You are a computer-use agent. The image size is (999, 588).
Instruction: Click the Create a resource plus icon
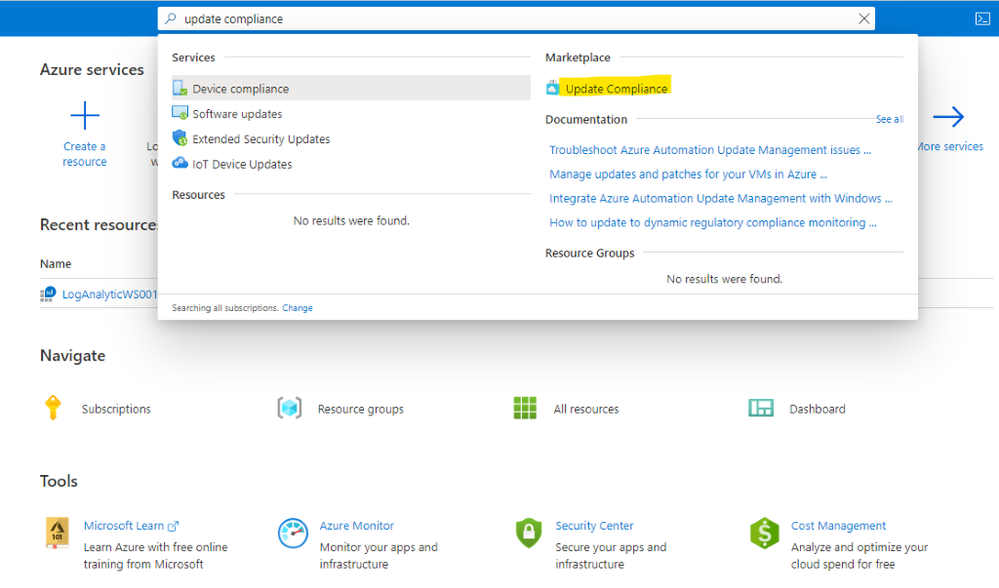point(85,115)
